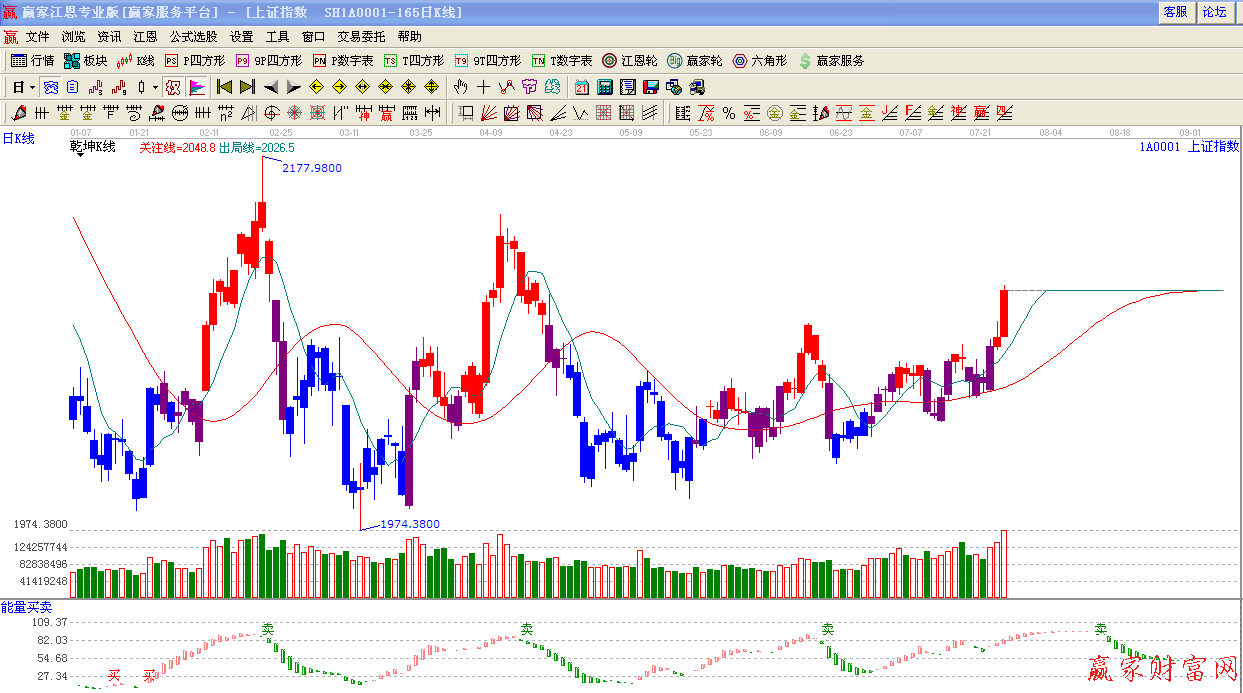Viewport: 1243px width, 693px height.
Task: Click the 客服 button
Action: 1175,12
